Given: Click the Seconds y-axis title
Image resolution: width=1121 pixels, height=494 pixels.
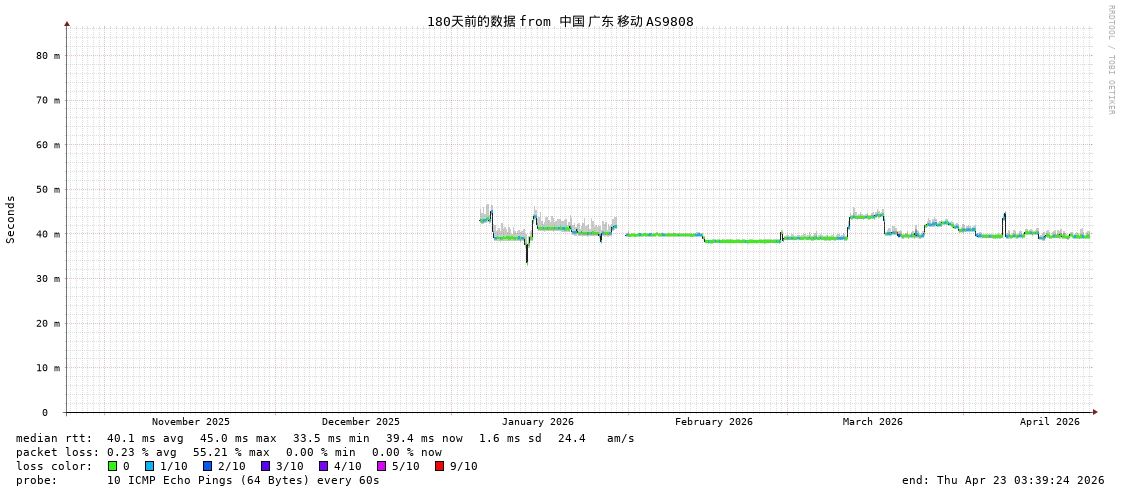Looking at the screenshot, I should coord(11,219).
